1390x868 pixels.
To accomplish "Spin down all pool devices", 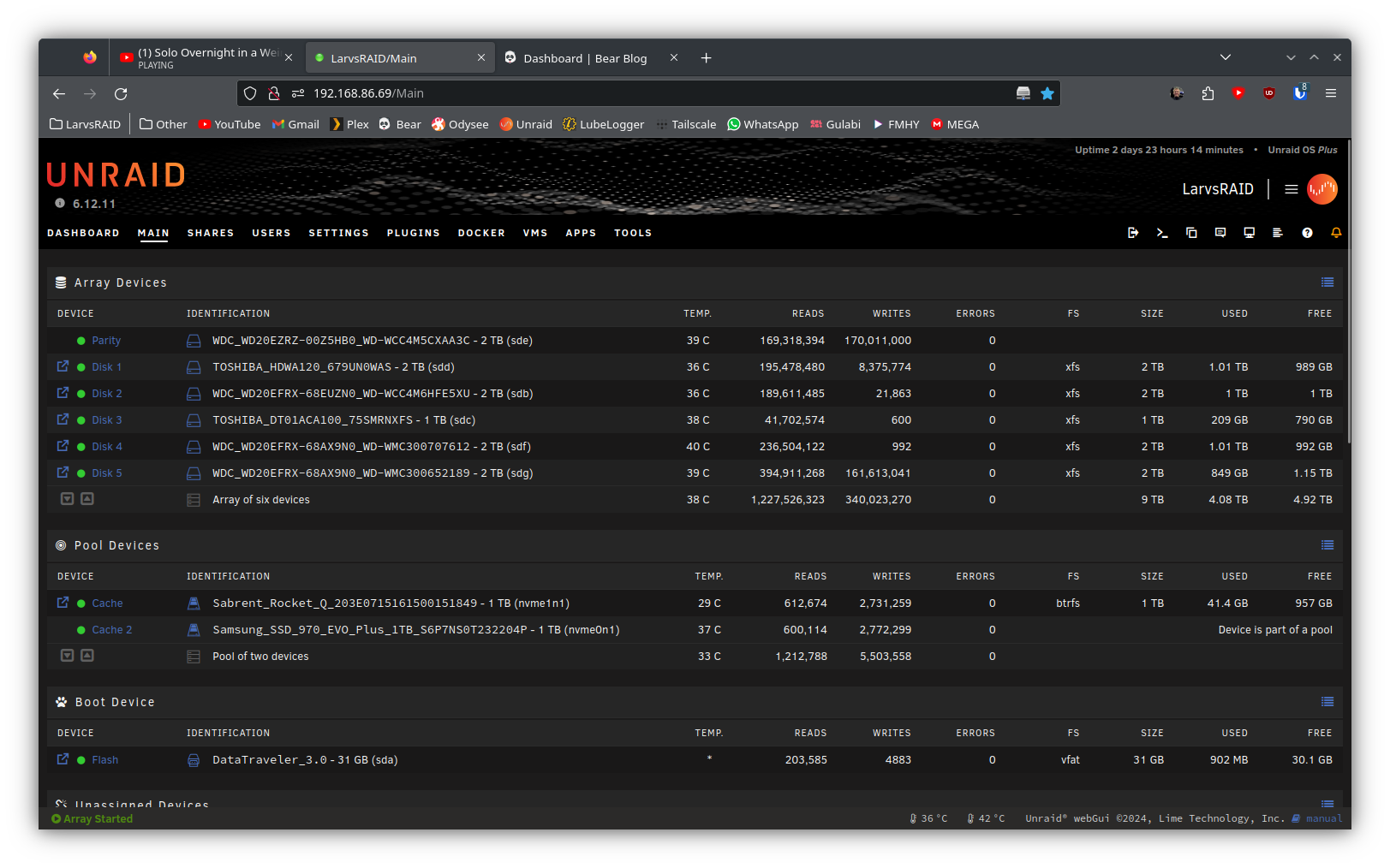I will tap(67, 656).
